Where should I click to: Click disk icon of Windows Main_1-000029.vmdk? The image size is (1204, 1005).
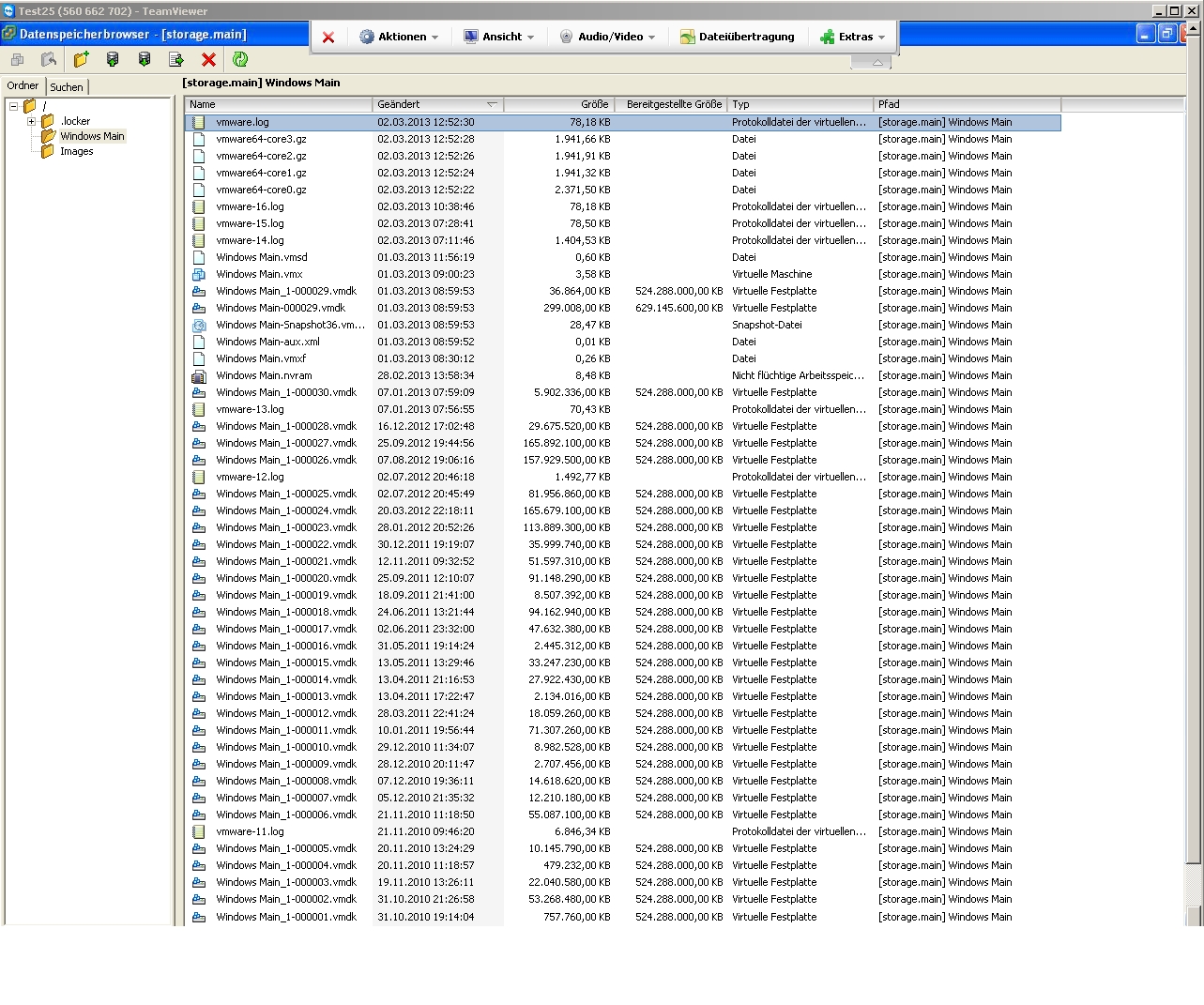(x=199, y=291)
